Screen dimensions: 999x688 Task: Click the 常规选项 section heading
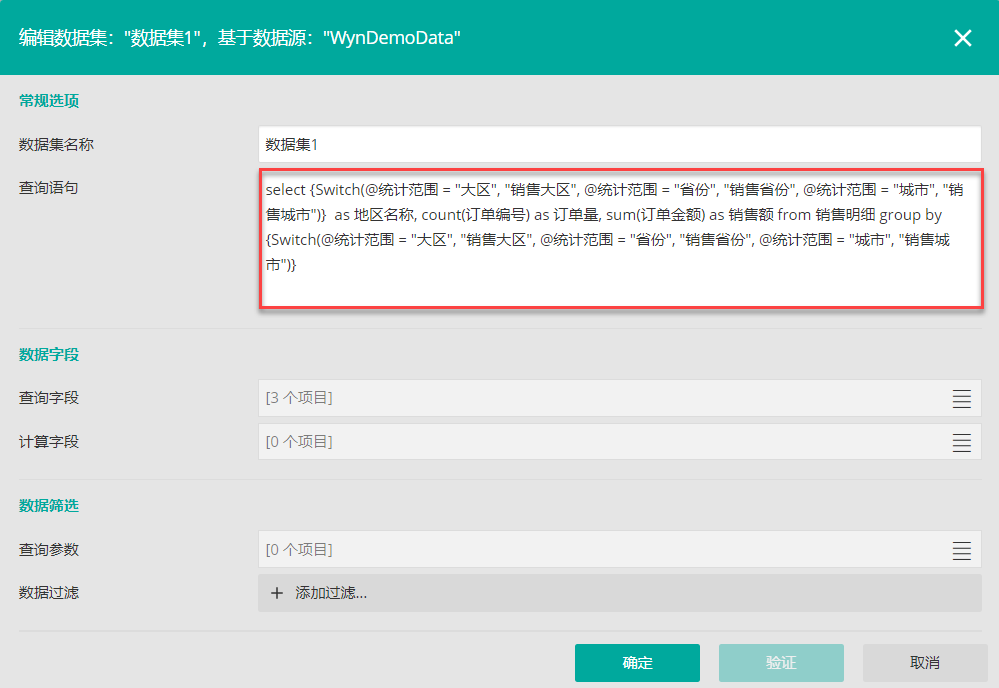point(49,101)
